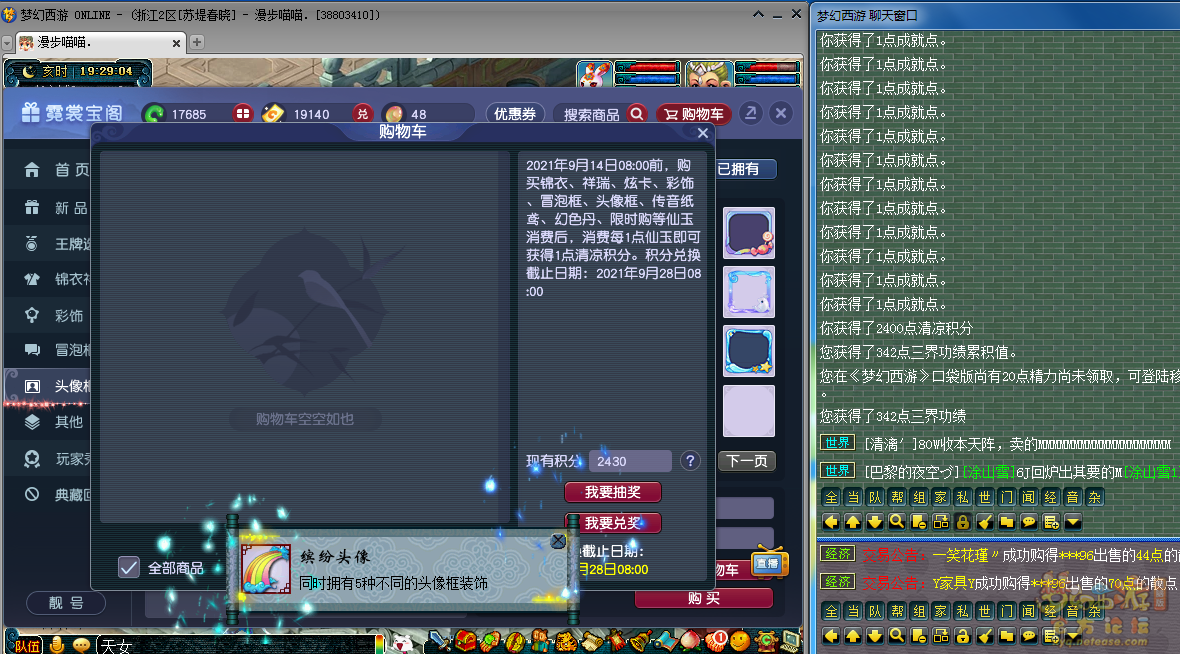Click the 我要抽奖 button
1180x654 pixels.
612,492
